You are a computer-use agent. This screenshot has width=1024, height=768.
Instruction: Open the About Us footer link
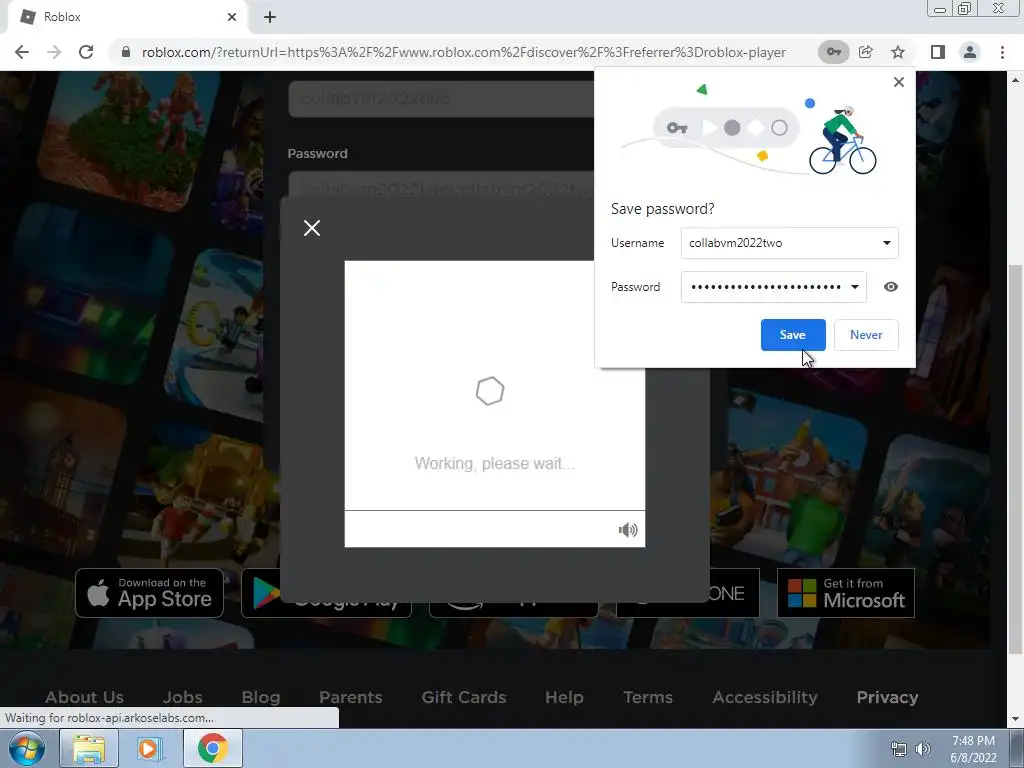84,697
